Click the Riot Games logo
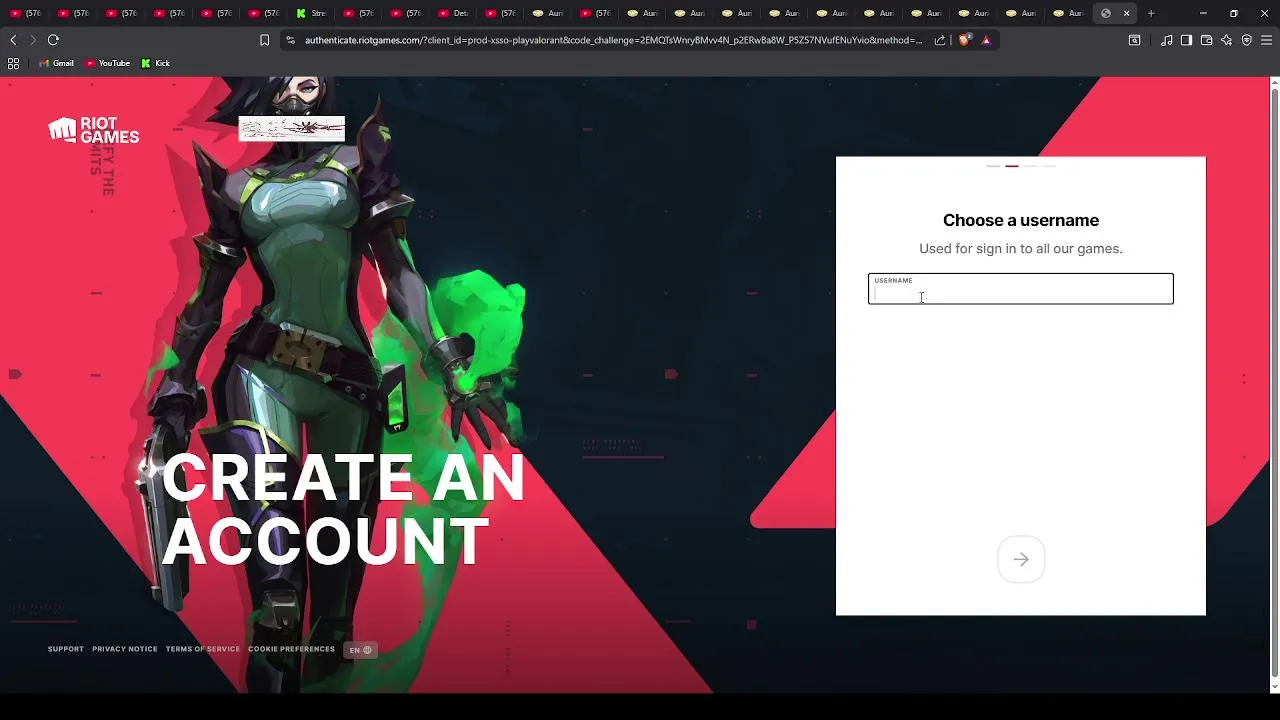This screenshot has height=720, width=1280. 94,131
